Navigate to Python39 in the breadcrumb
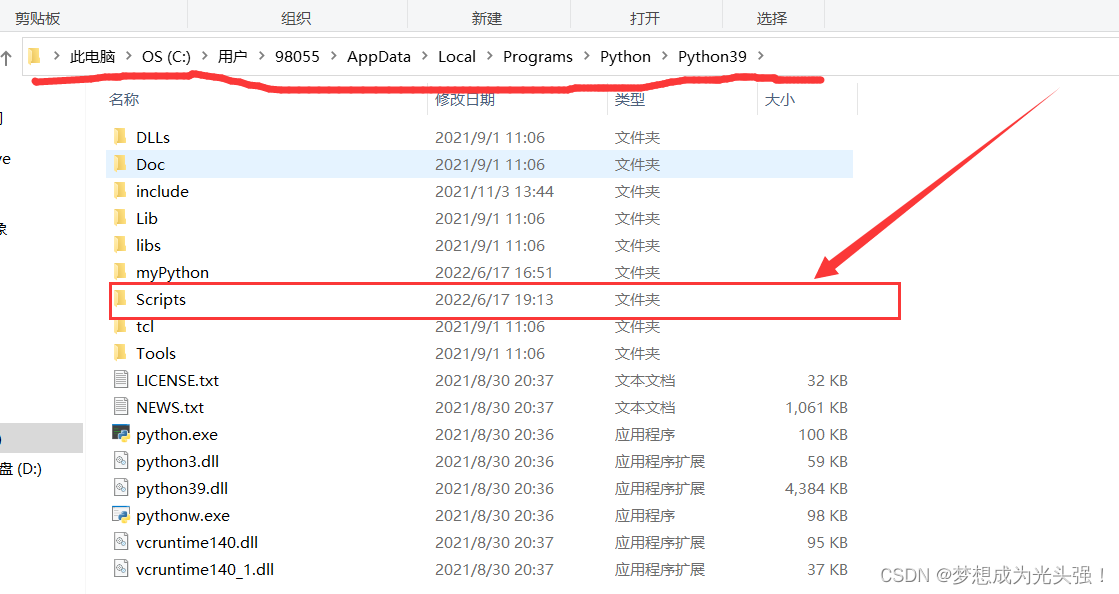The height and width of the screenshot is (594, 1119). pos(712,56)
